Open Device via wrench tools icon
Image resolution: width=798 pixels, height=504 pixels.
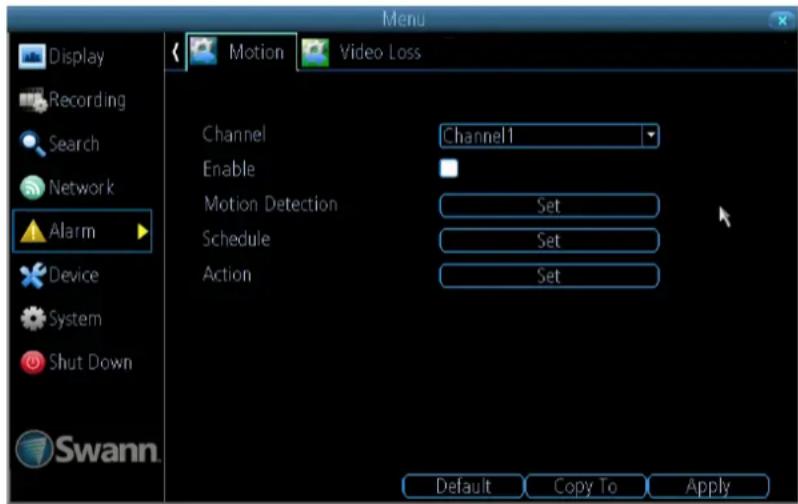(x=33, y=275)
